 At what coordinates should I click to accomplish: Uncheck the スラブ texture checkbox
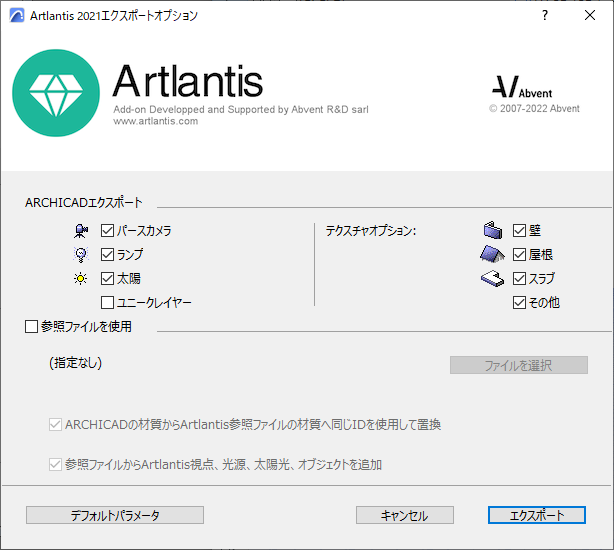point(519,279)
